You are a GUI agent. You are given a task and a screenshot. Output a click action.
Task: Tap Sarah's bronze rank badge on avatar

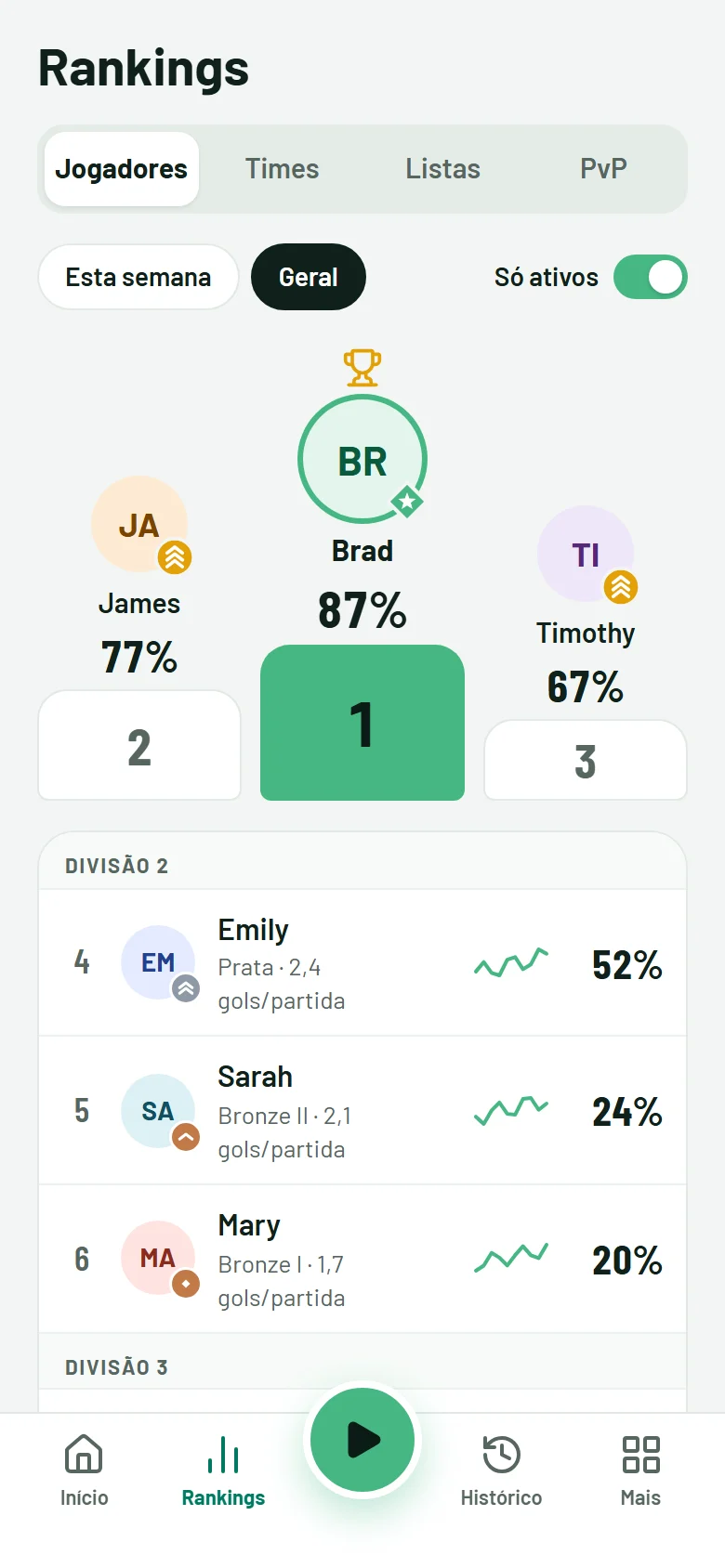[x=186, y=1136]
